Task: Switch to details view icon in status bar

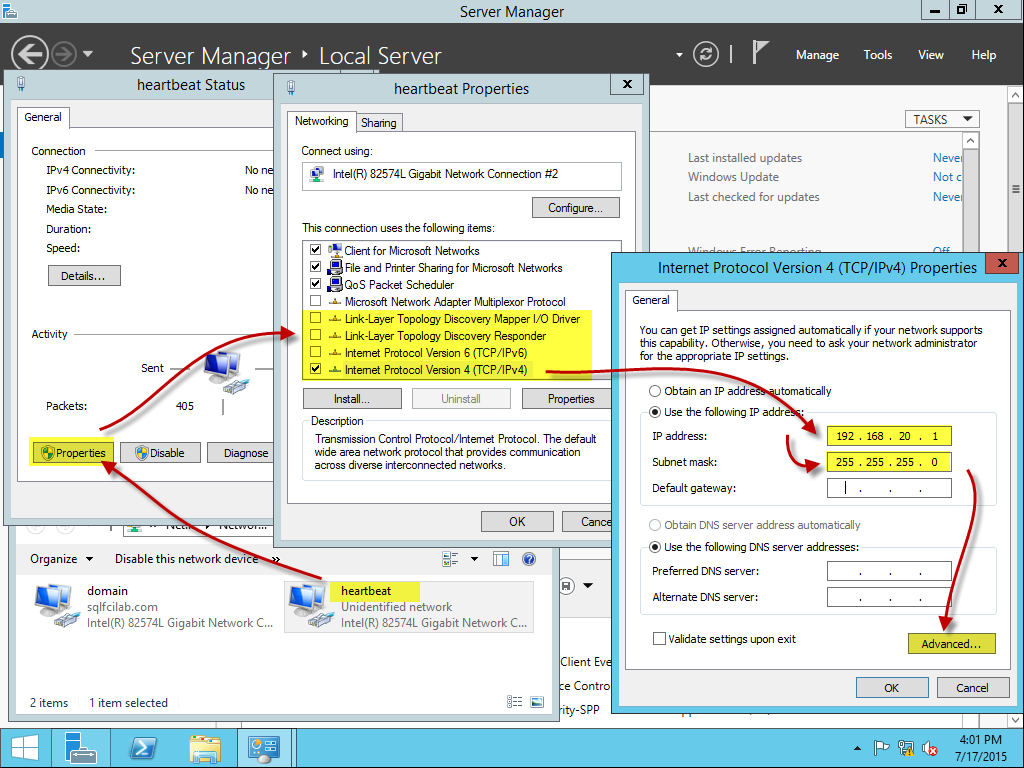Action: 515,702
